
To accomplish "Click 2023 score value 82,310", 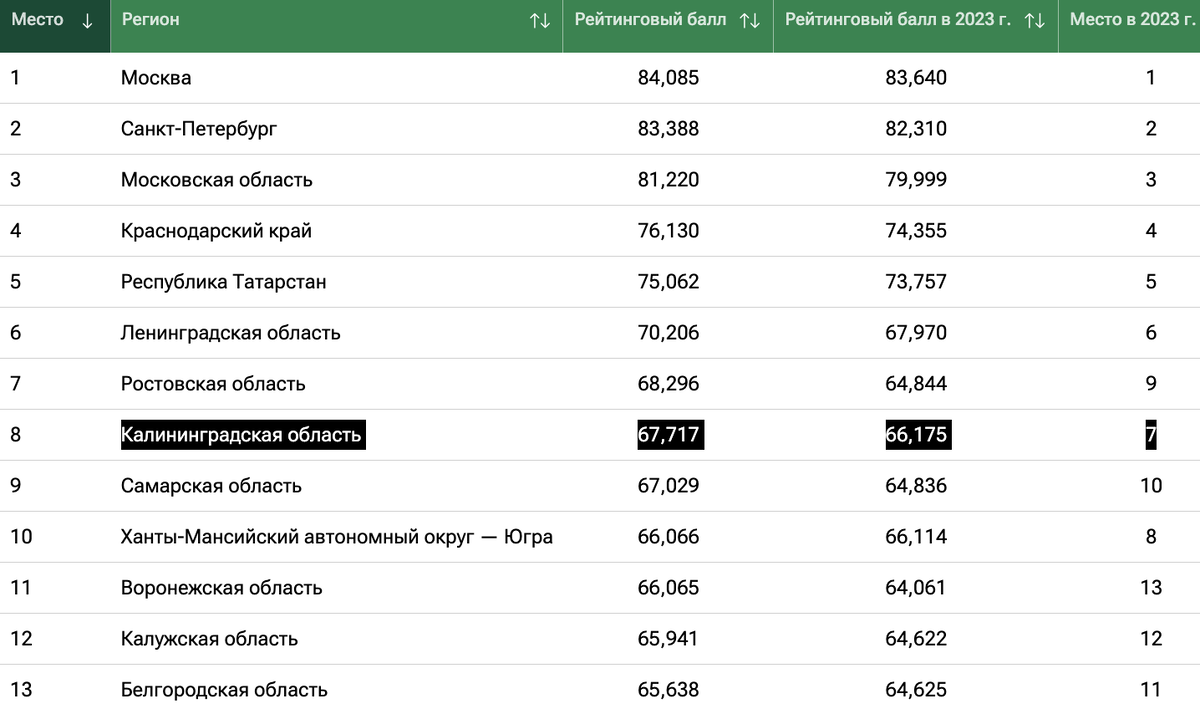I will [x=916, y=129].
